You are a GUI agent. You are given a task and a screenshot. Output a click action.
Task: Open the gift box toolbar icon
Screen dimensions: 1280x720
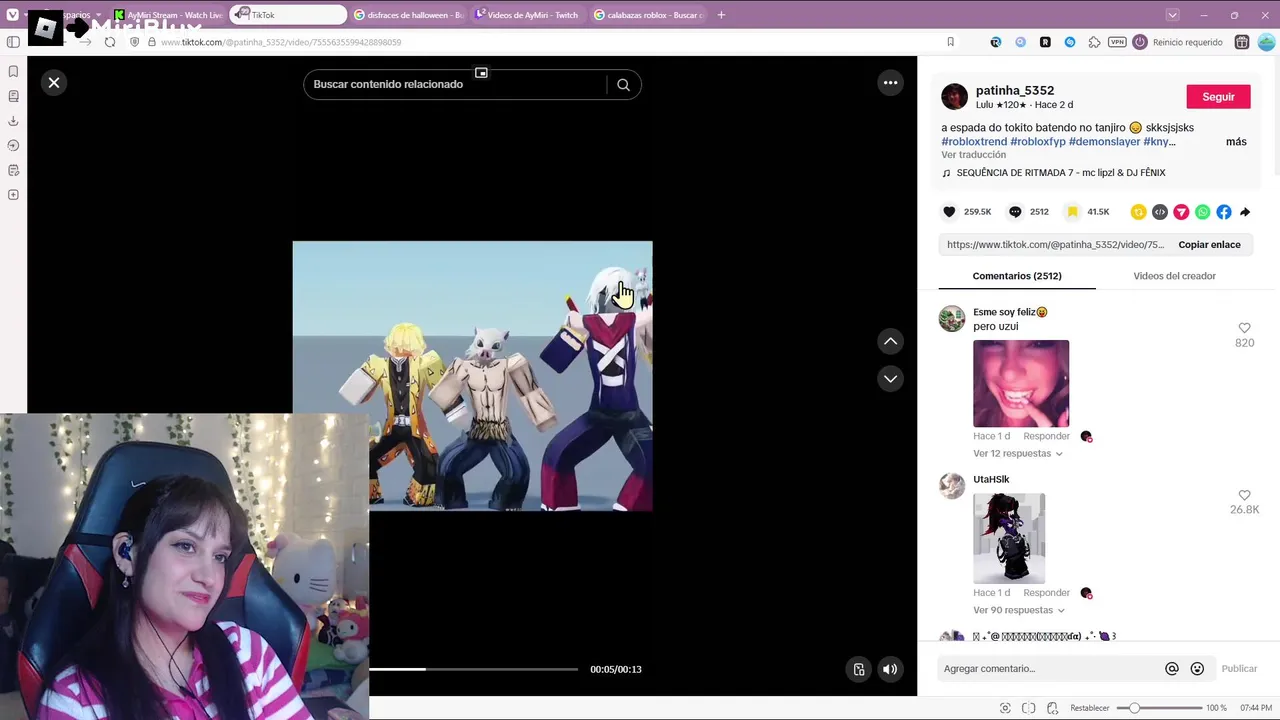1242,42
